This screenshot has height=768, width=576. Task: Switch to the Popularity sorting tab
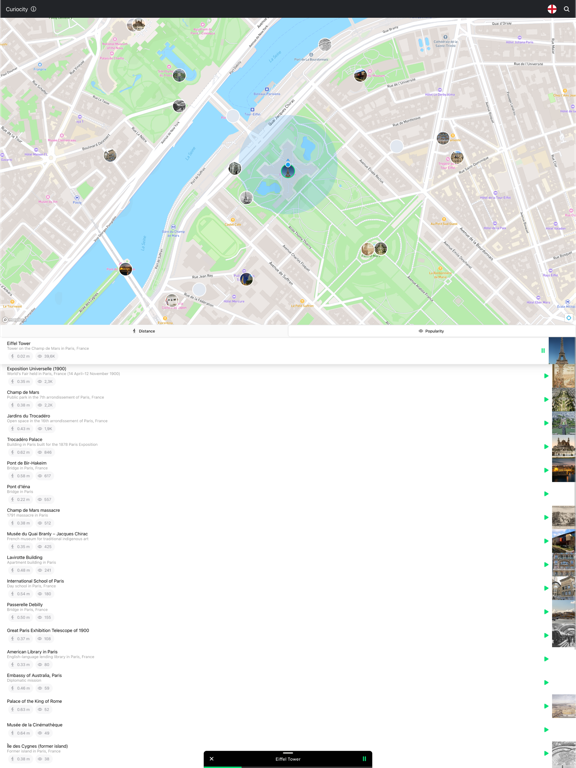[x=432, y=331]
